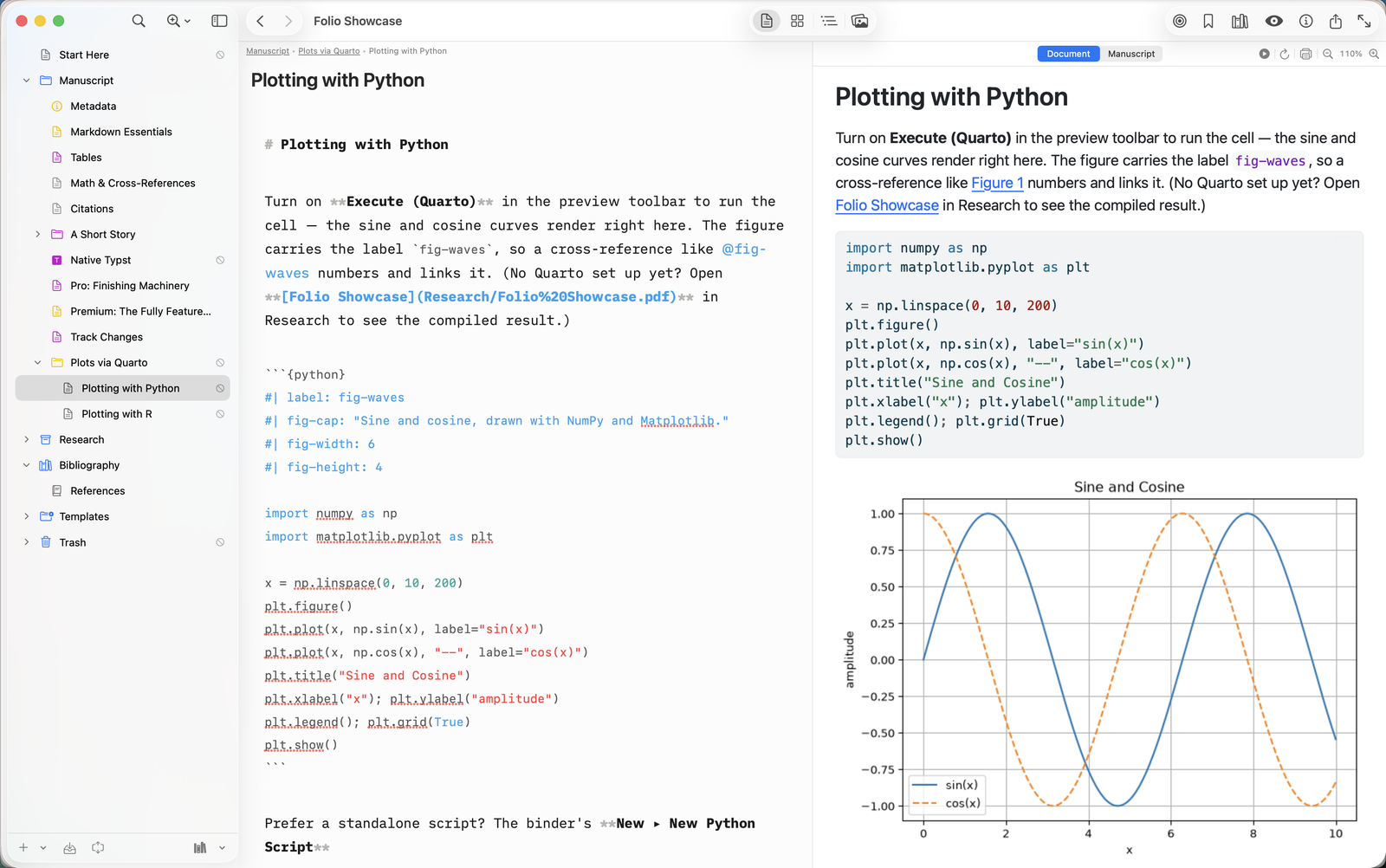Image resolution: width=1386 pixels, height=868 pixels.
Task: Open the References item under Bibliography
Action: [98, 491]
